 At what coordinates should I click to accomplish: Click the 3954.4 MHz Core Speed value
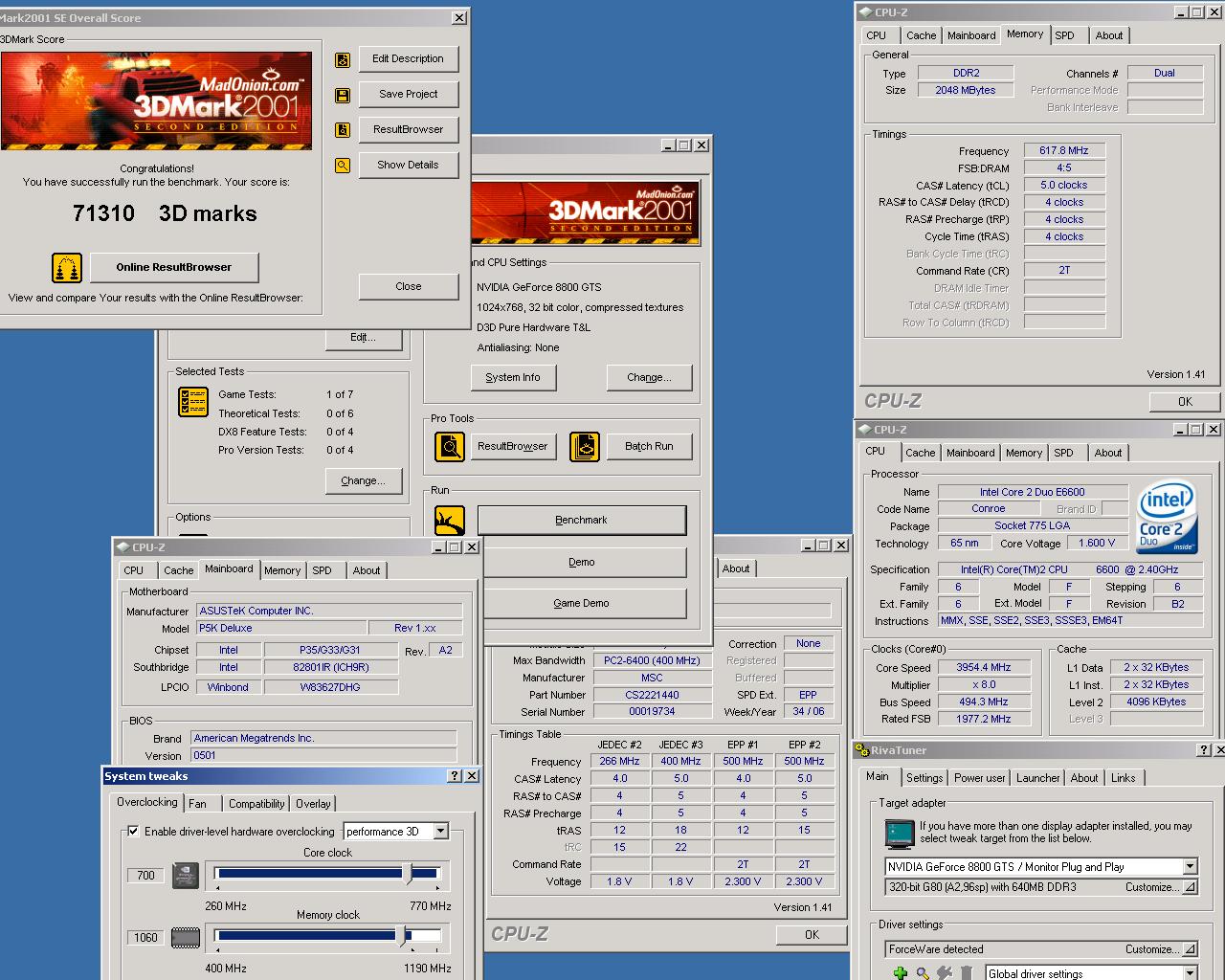(x=984, y=667)
